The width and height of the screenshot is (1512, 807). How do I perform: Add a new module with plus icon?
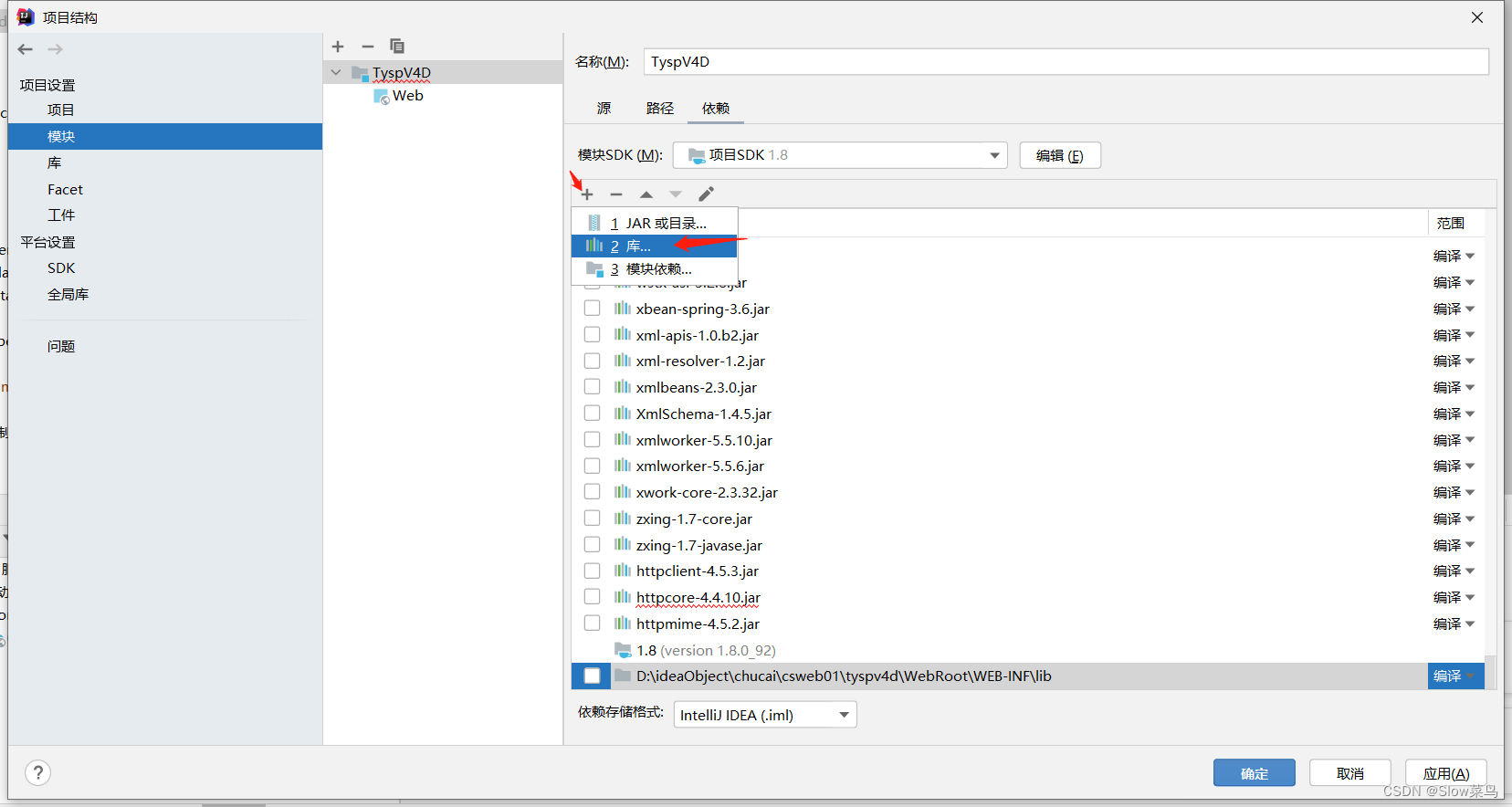[x=338, y=47]
